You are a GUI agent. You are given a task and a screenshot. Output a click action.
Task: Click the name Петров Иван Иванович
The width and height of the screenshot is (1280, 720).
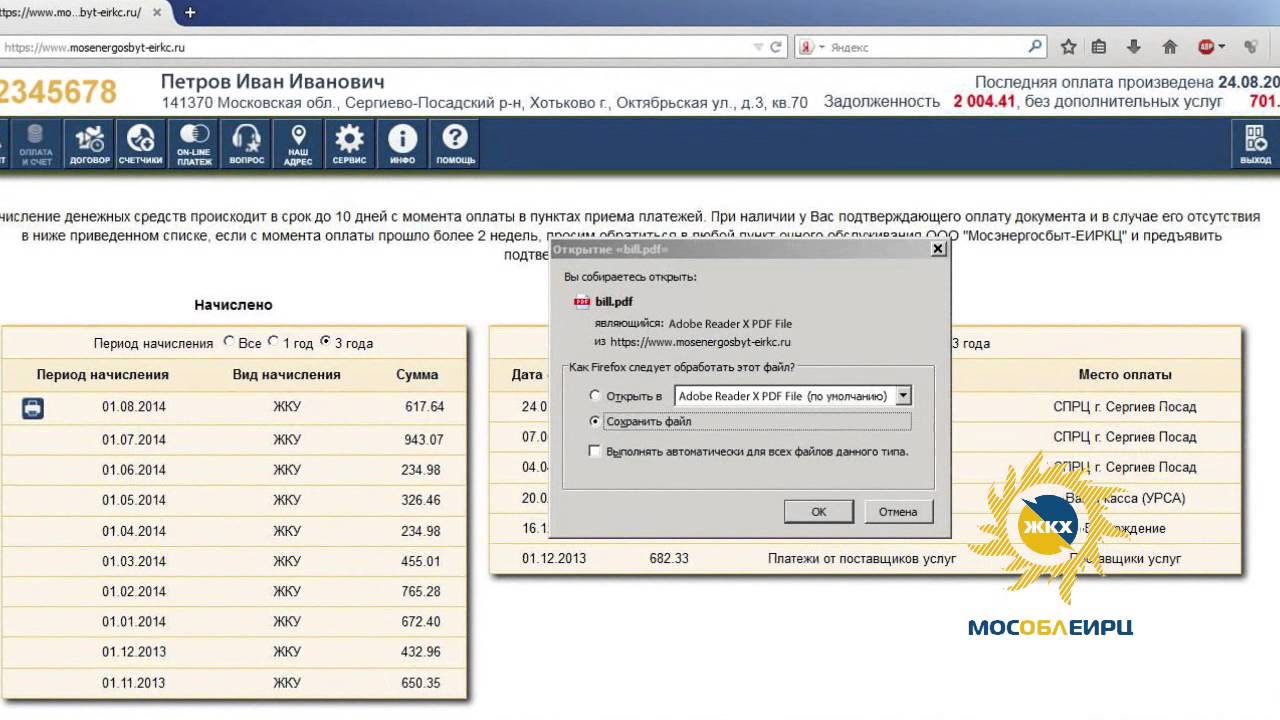click(272, 81)
